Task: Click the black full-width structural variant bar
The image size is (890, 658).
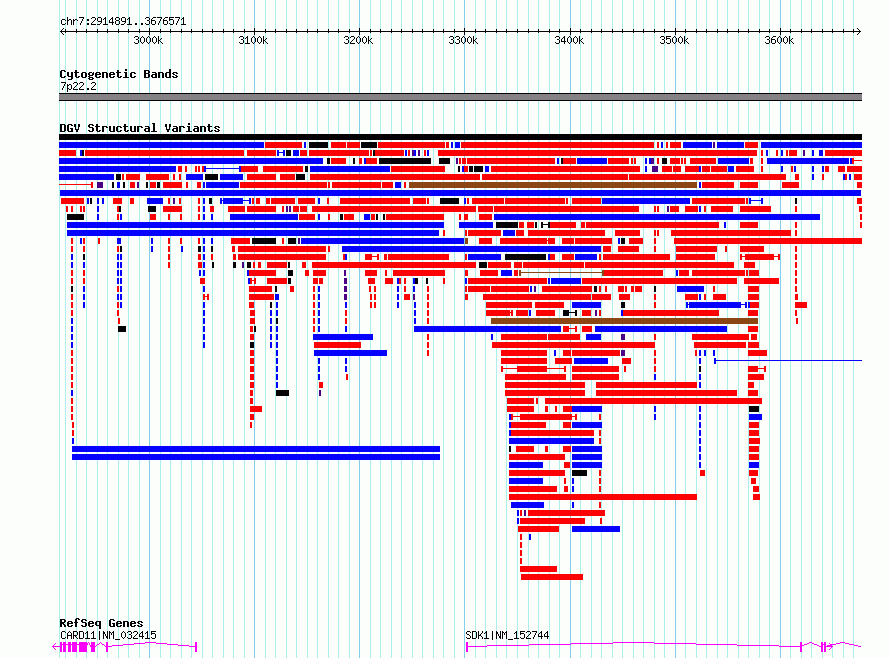Action: coord(460,137)
